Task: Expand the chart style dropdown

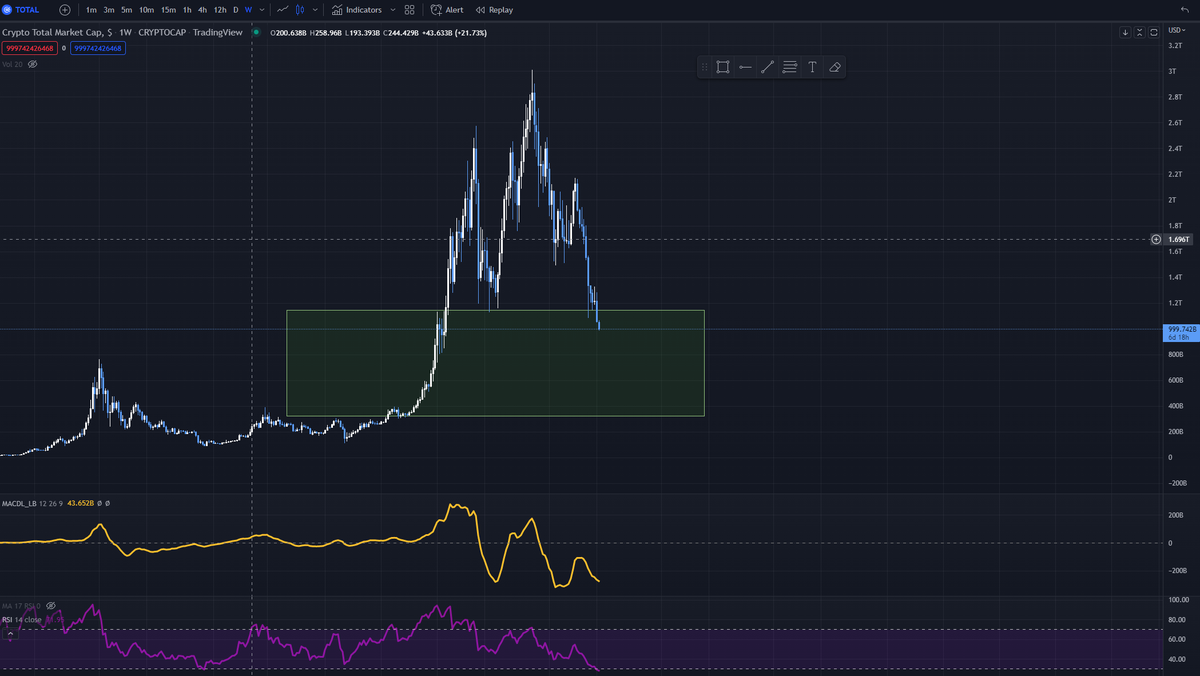Action: coord(315,9)
